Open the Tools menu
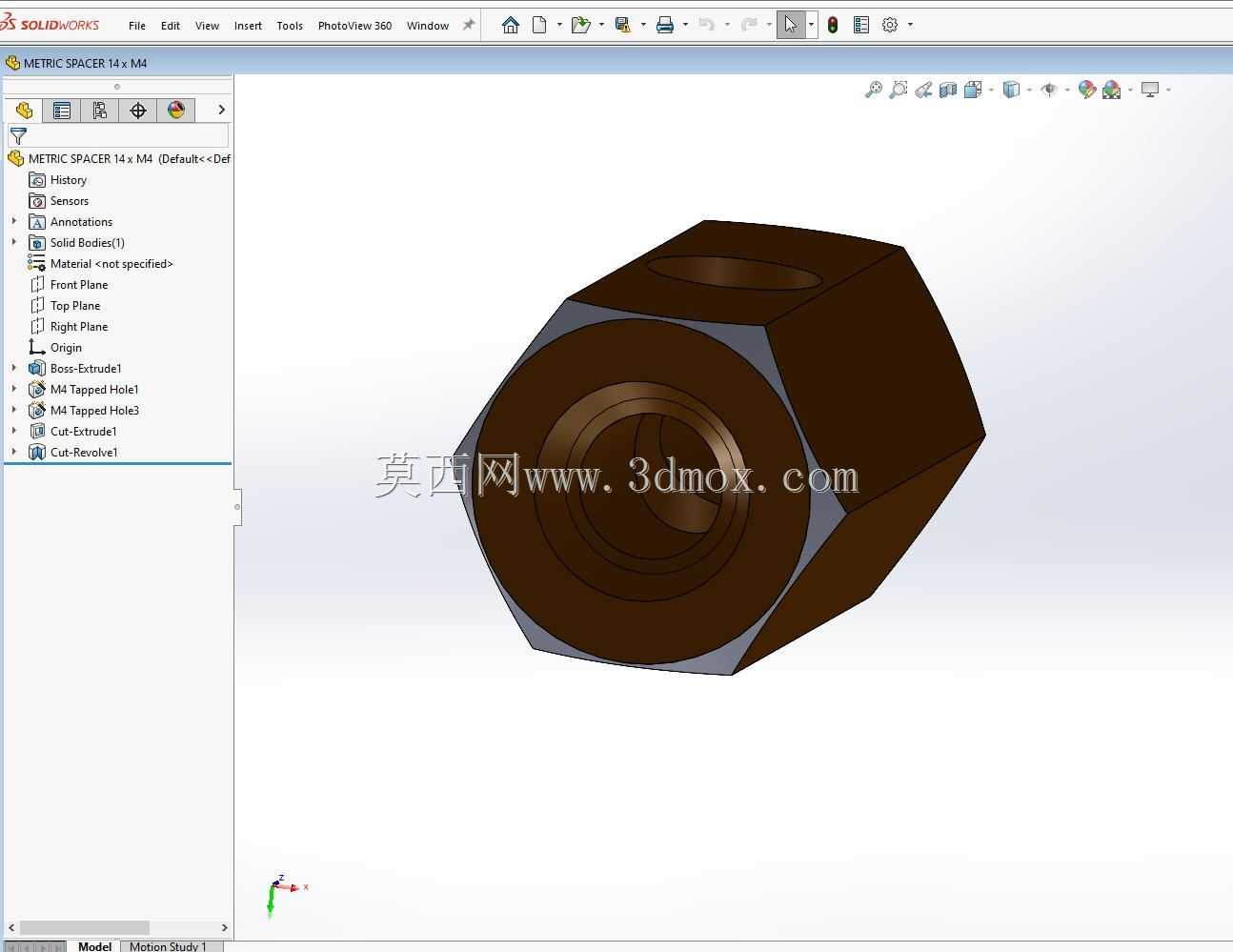Screen dimensions: 1233x952 (x=290, y=26)
